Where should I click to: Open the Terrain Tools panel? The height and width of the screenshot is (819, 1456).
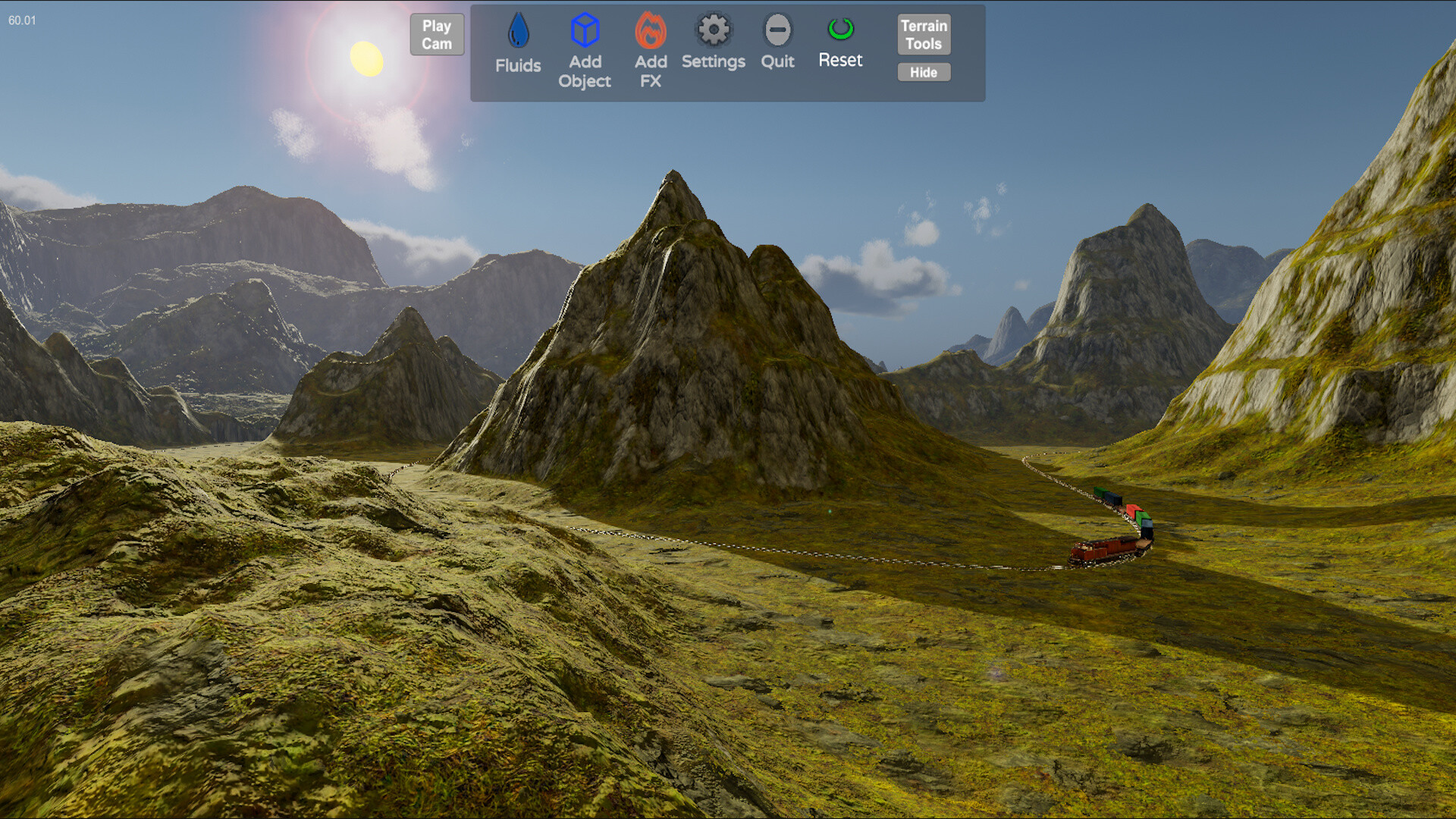923,34
